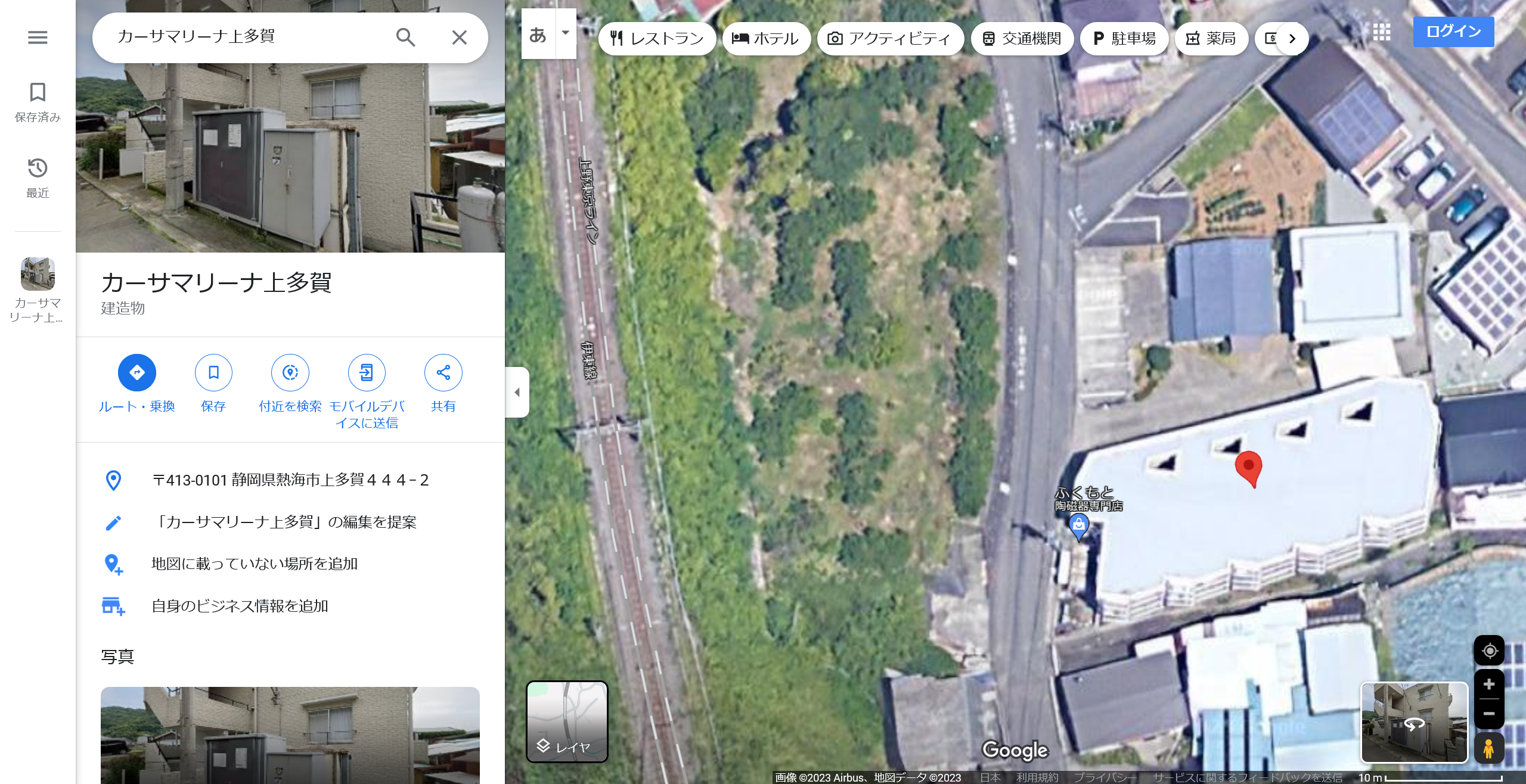
Task: Collapse the side panel with arrow
Action: [517, 392]
